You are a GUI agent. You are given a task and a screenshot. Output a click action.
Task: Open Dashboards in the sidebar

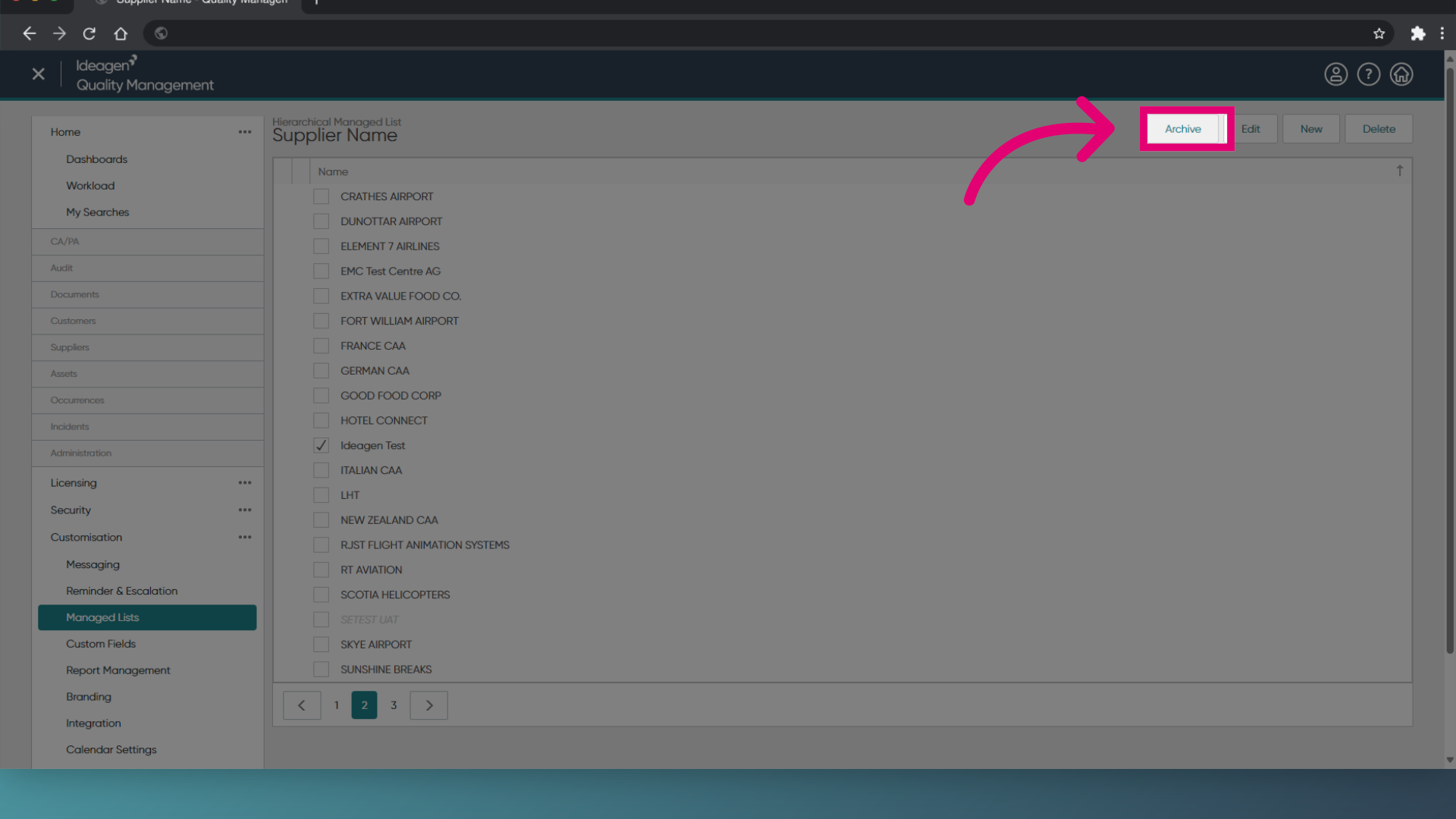tap(96, 159)
